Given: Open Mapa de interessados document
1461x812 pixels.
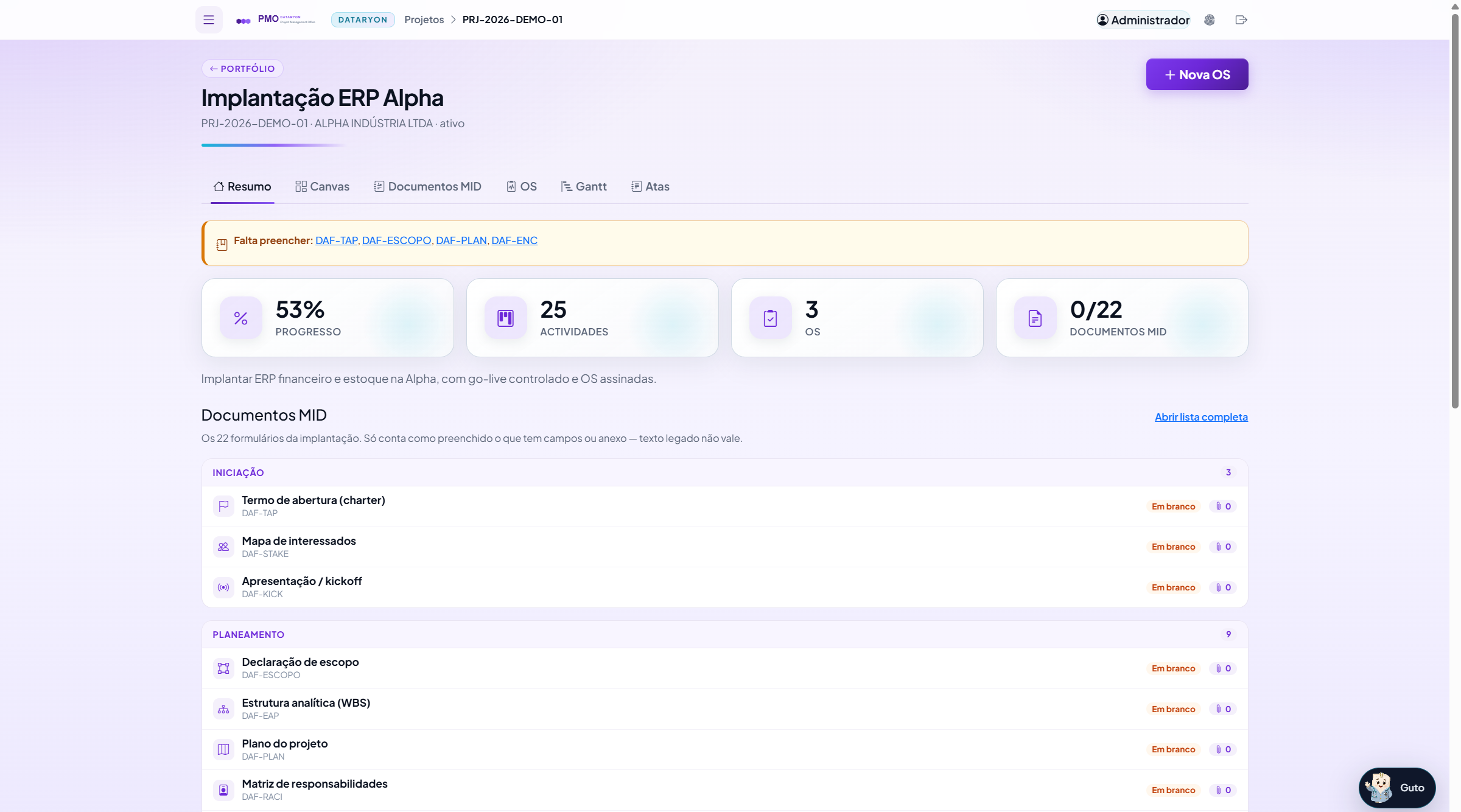Looking at the screenshot, I should [724, 547].
